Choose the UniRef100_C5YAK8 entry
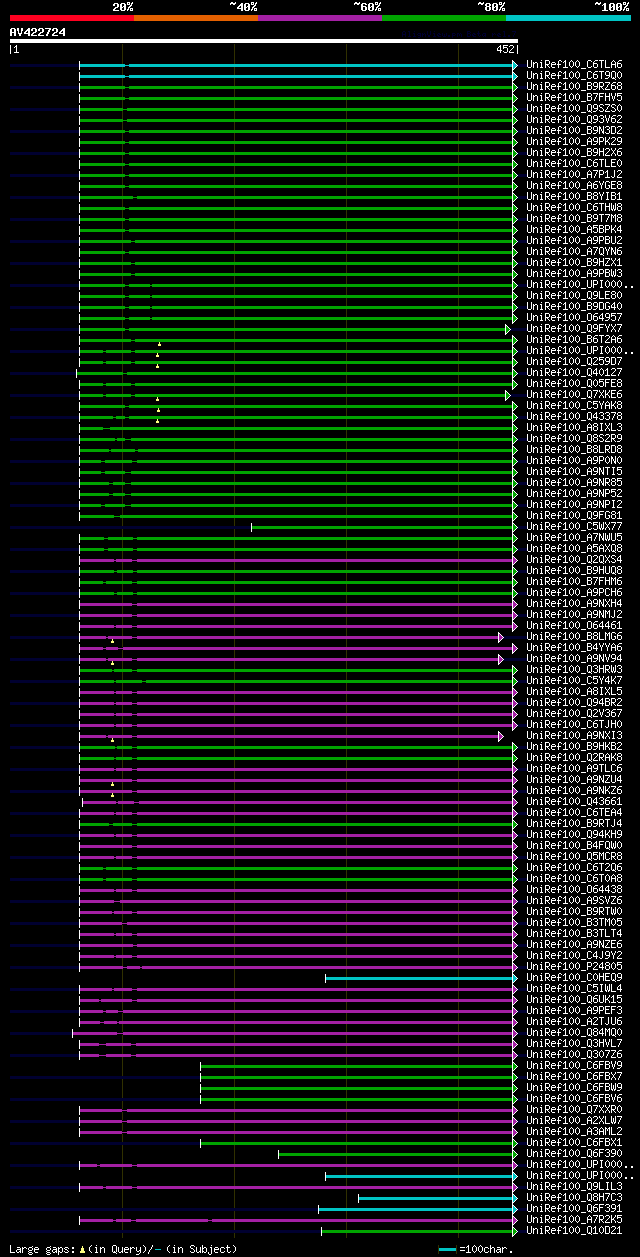Viewport: 640px width, 1257px height. (x=574, y=405)
